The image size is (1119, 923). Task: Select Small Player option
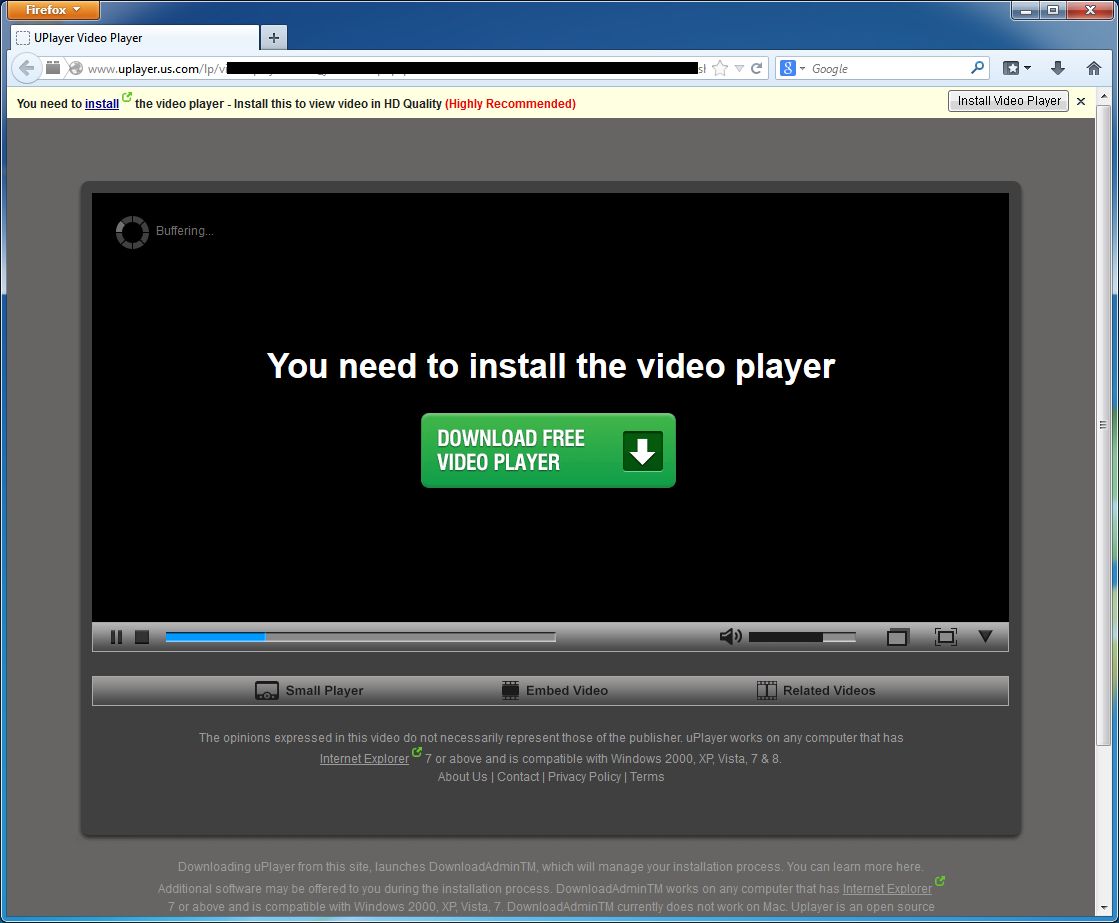pos(309,690)
